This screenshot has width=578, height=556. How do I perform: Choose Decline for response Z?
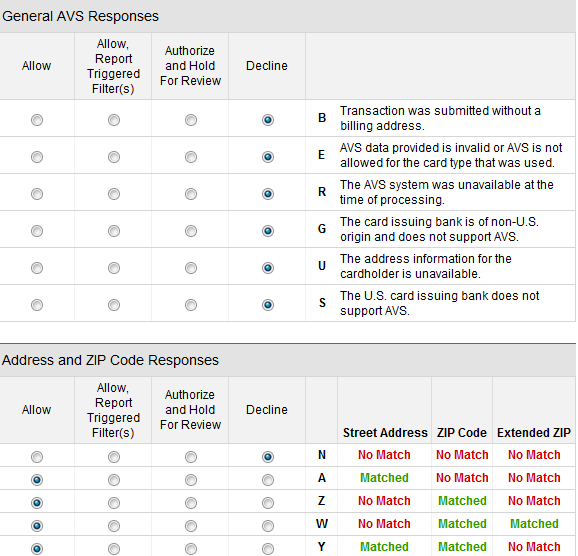[x=268, y=503]
